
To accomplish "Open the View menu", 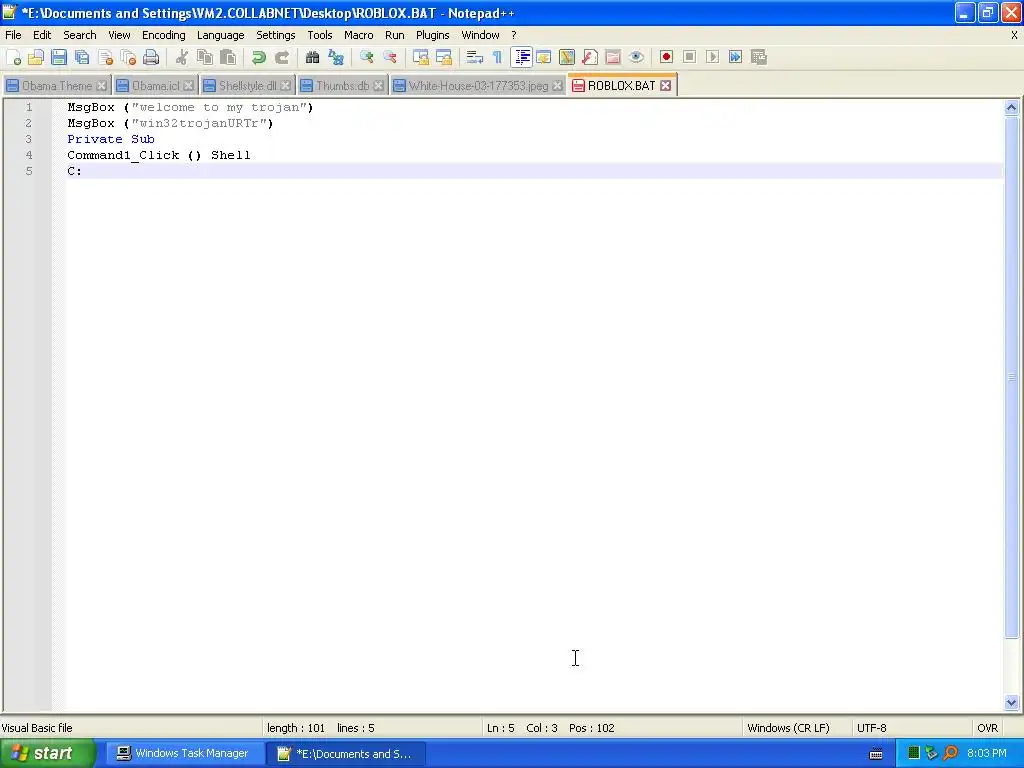I will [x=119, y=35].
